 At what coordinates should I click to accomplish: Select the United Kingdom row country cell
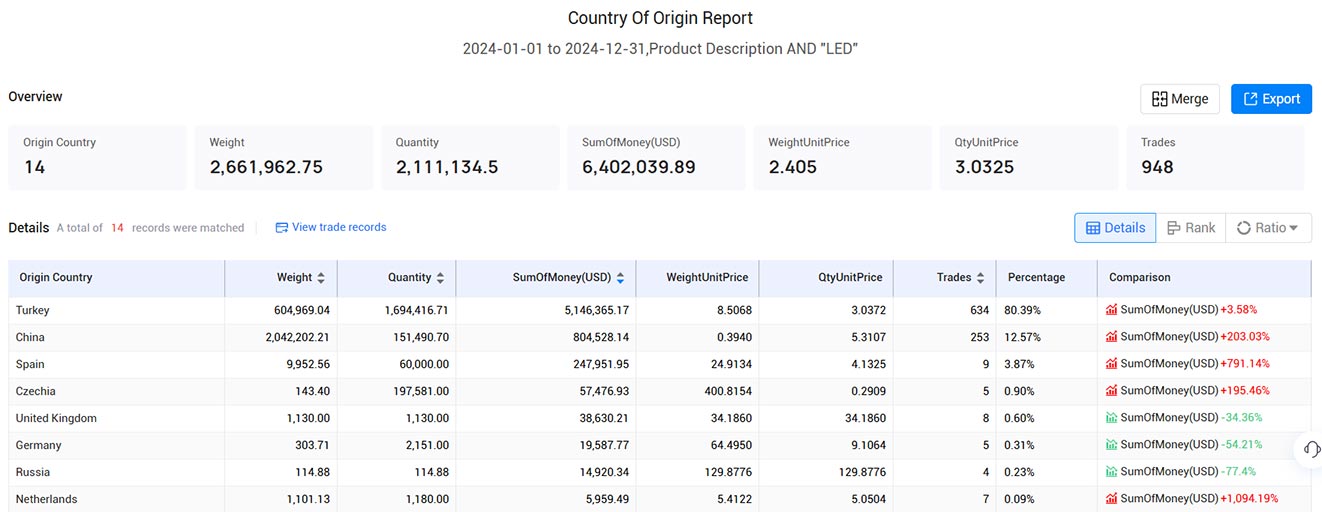click(x=117, y=418)
